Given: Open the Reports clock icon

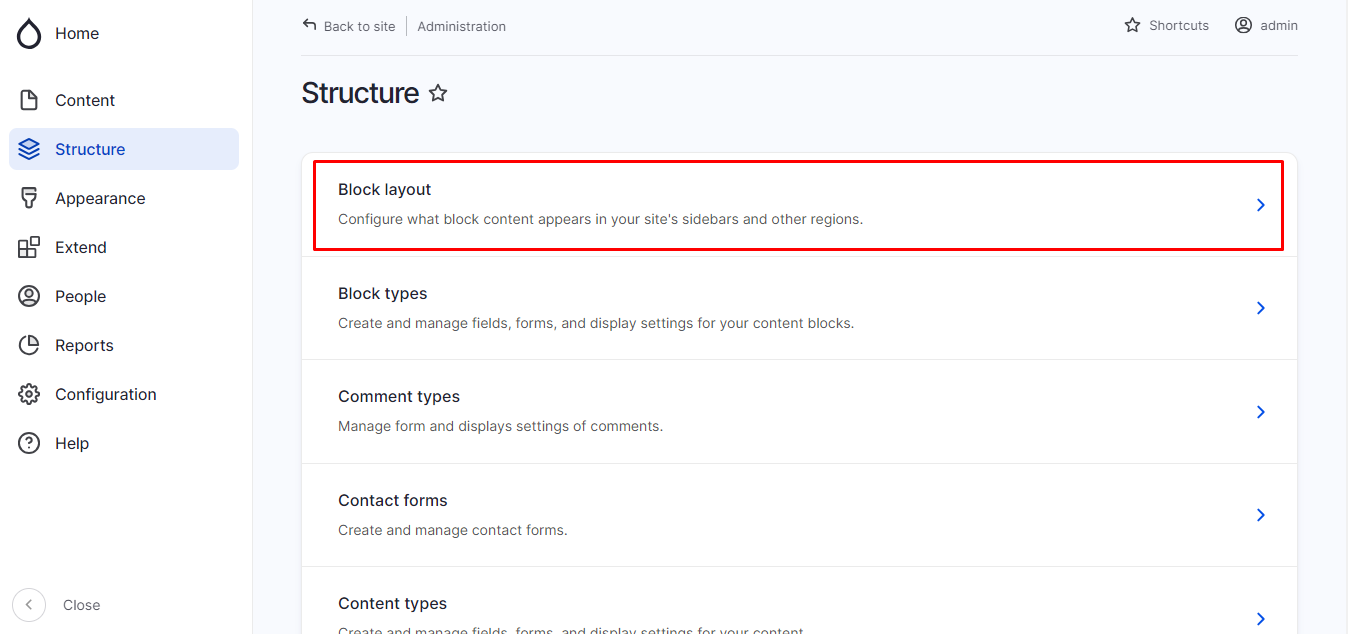Looking at the screenshot, I should pos(29,344).
